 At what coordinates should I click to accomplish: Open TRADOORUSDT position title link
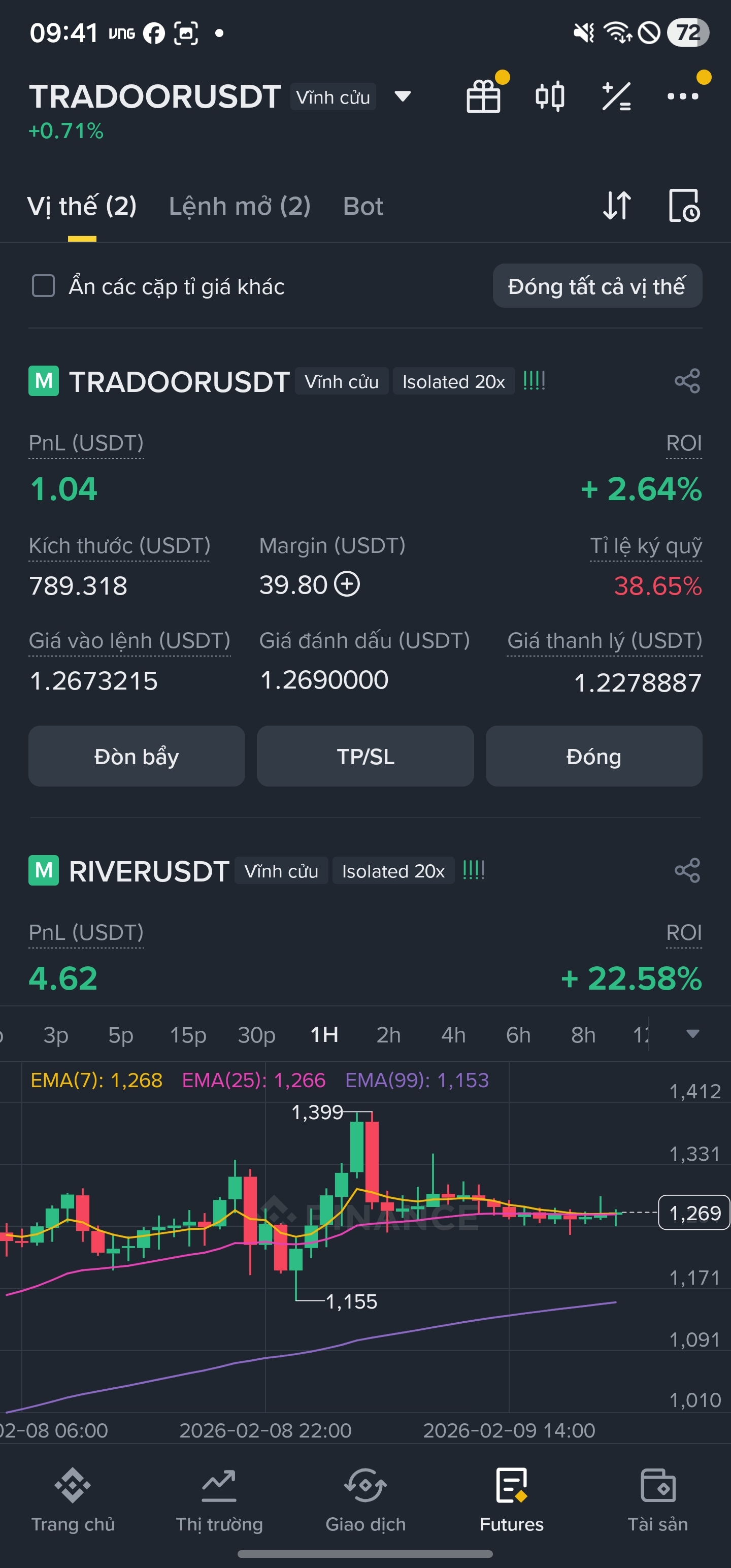click(179, 382)
